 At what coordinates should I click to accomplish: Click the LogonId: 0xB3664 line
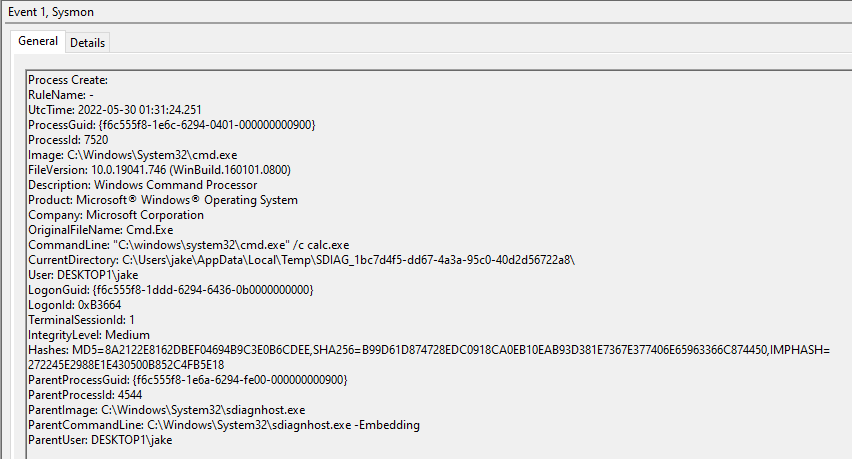(74, 305)
